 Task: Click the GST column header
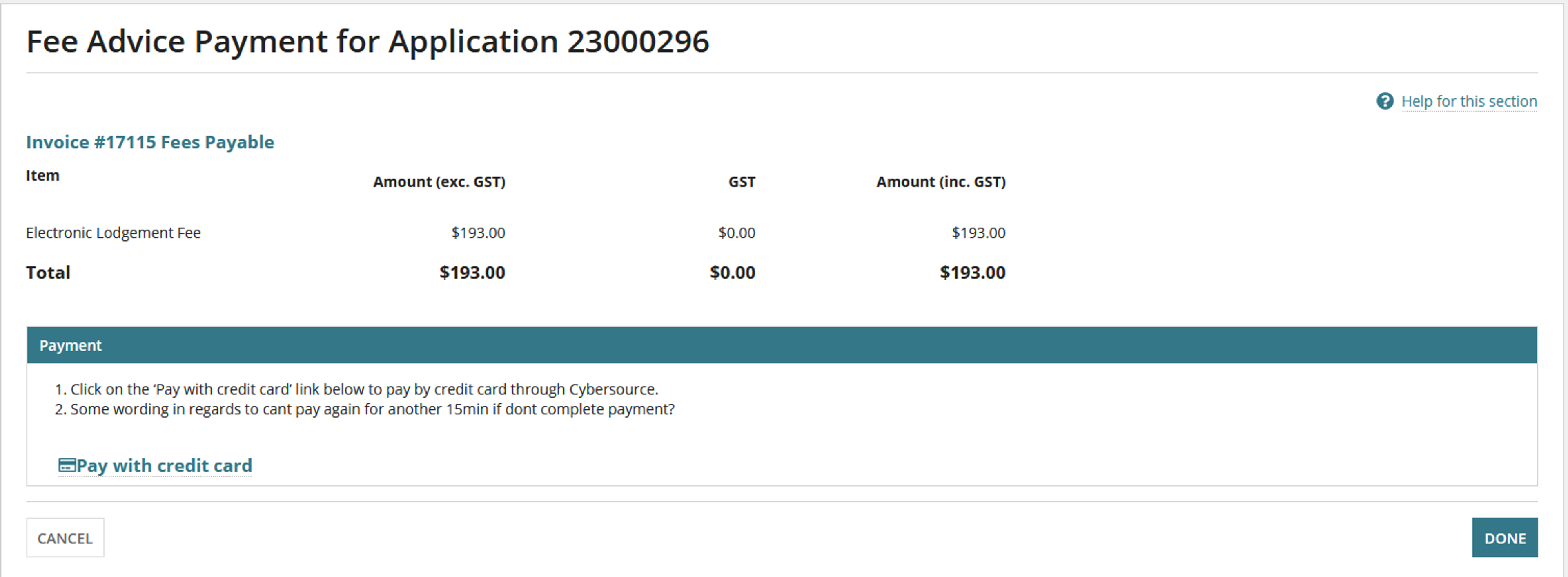coord(742,181)
